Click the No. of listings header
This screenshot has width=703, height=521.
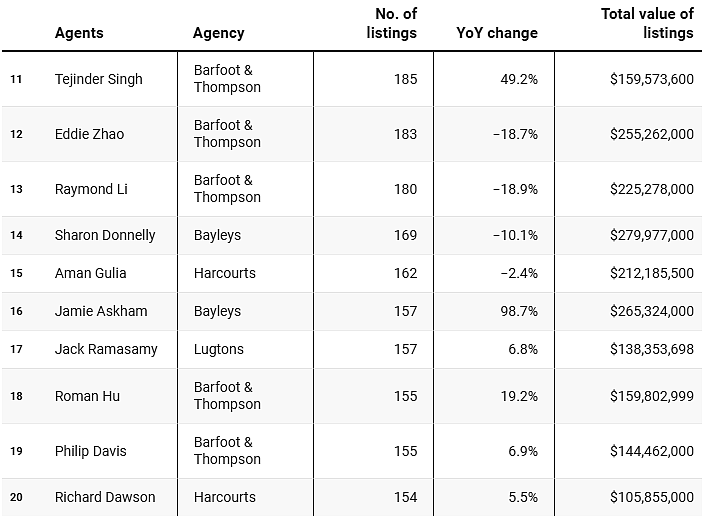click(391, 23)
